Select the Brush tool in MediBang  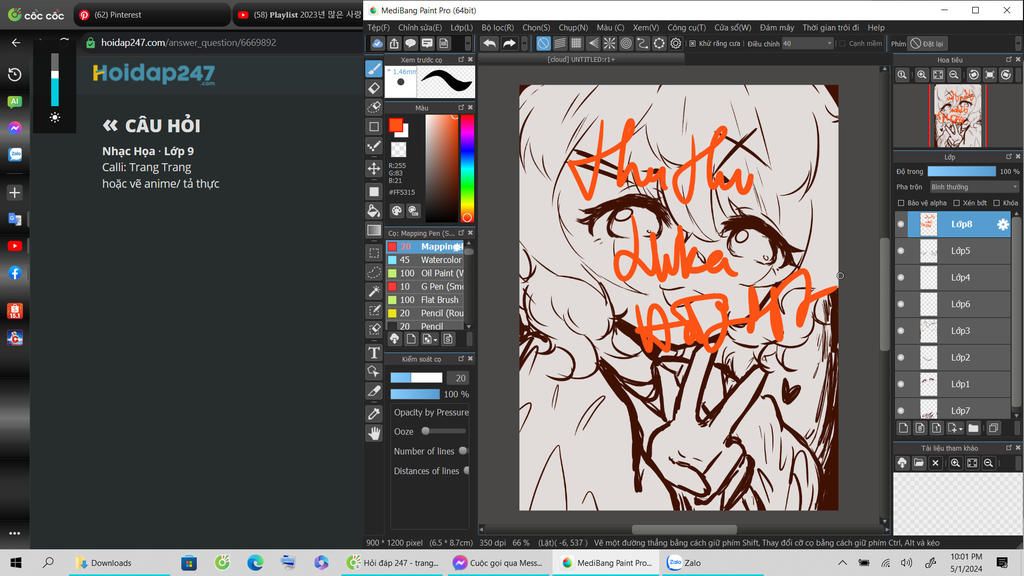tap(374, 68)
